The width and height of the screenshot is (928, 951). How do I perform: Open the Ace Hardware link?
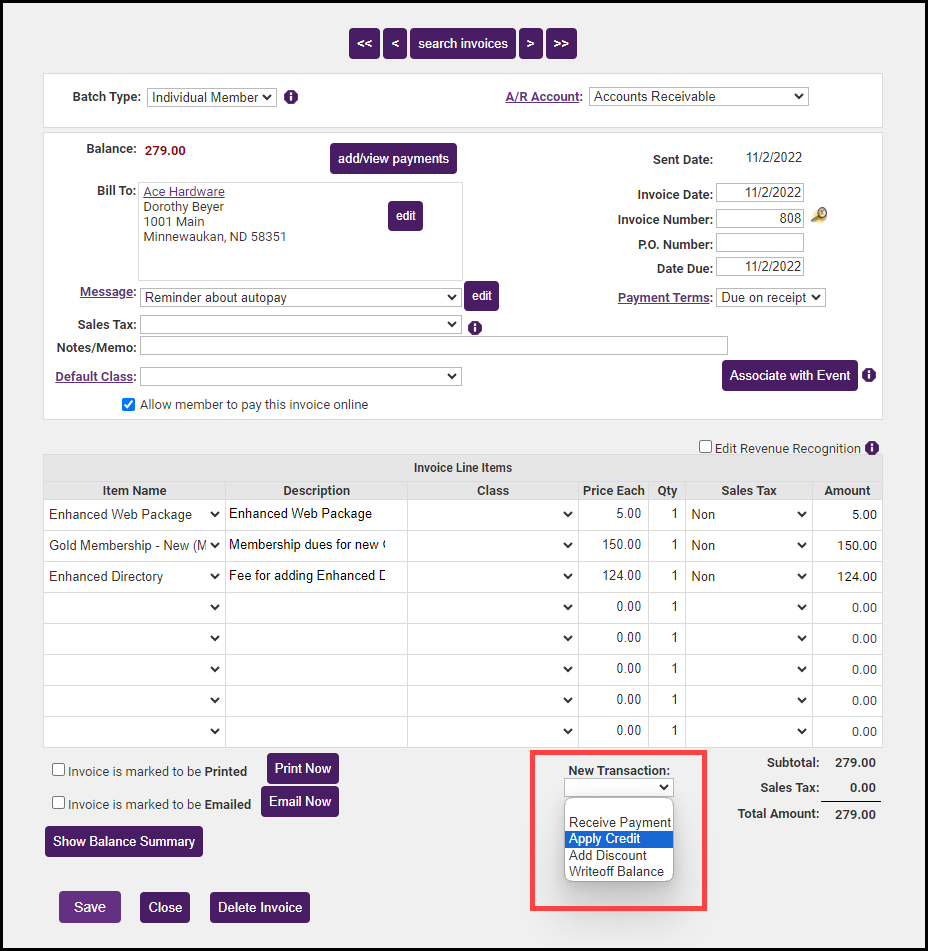[x=184, y=191]
